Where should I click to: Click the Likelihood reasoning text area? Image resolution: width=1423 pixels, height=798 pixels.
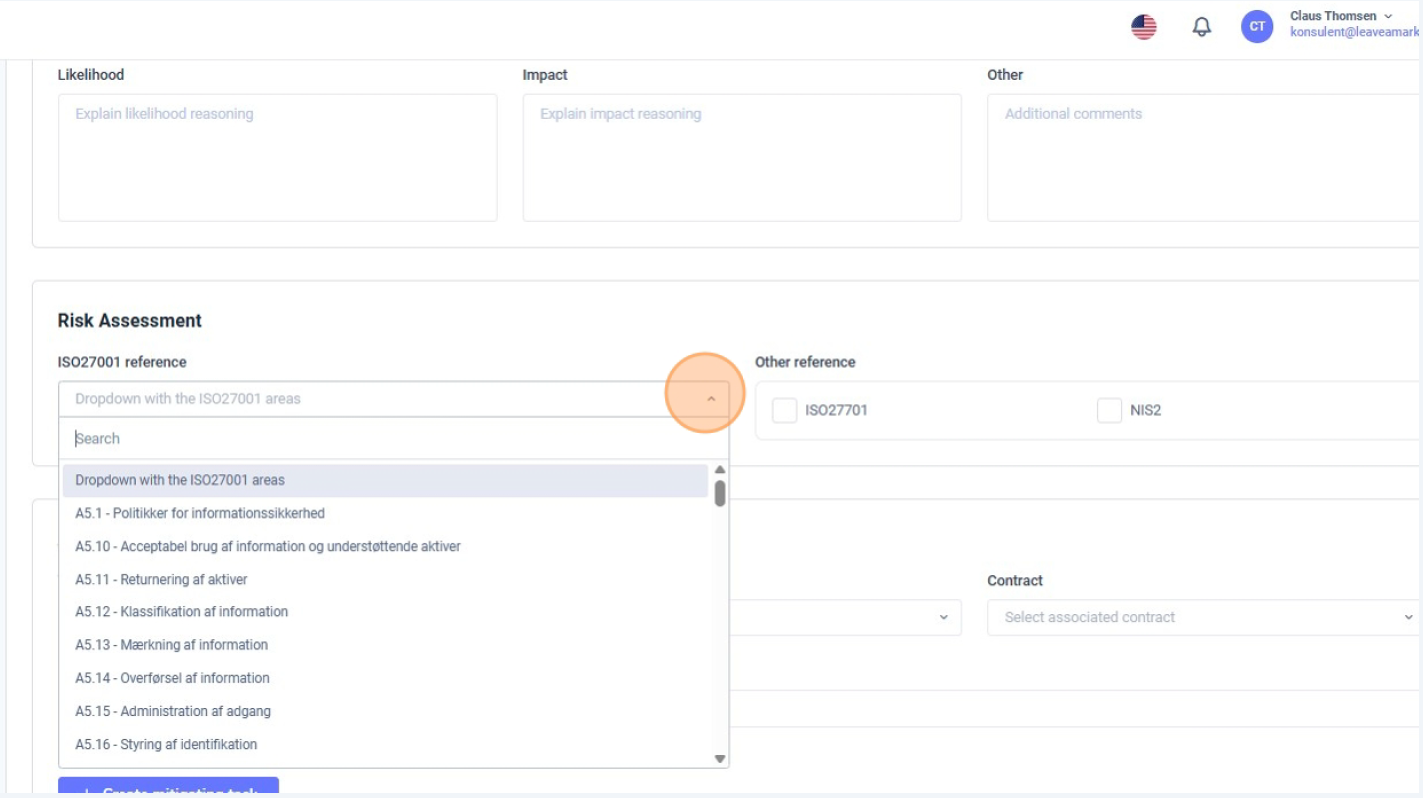tap(277, 157)
